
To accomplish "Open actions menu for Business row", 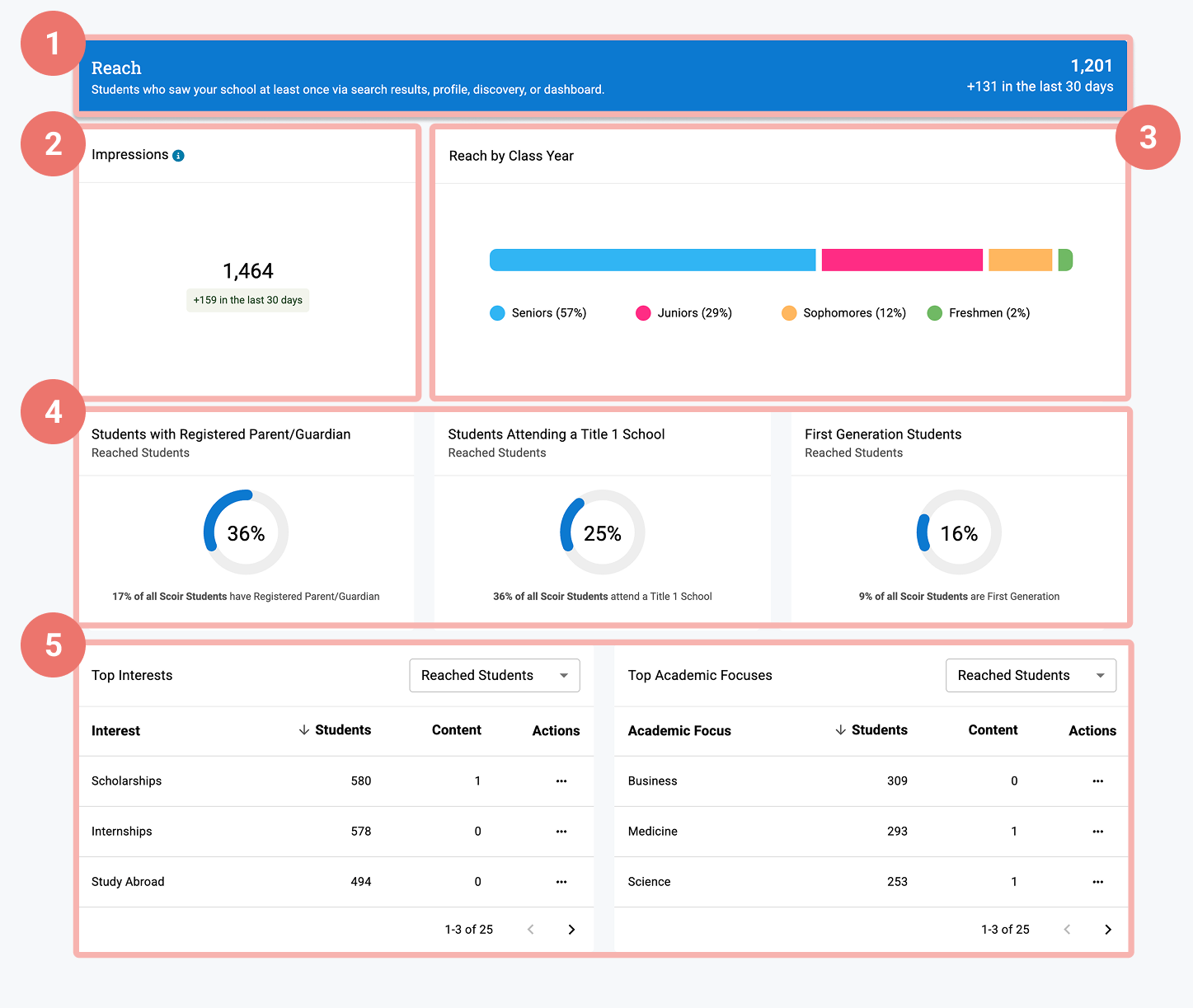I will (x=1097, y=781).
